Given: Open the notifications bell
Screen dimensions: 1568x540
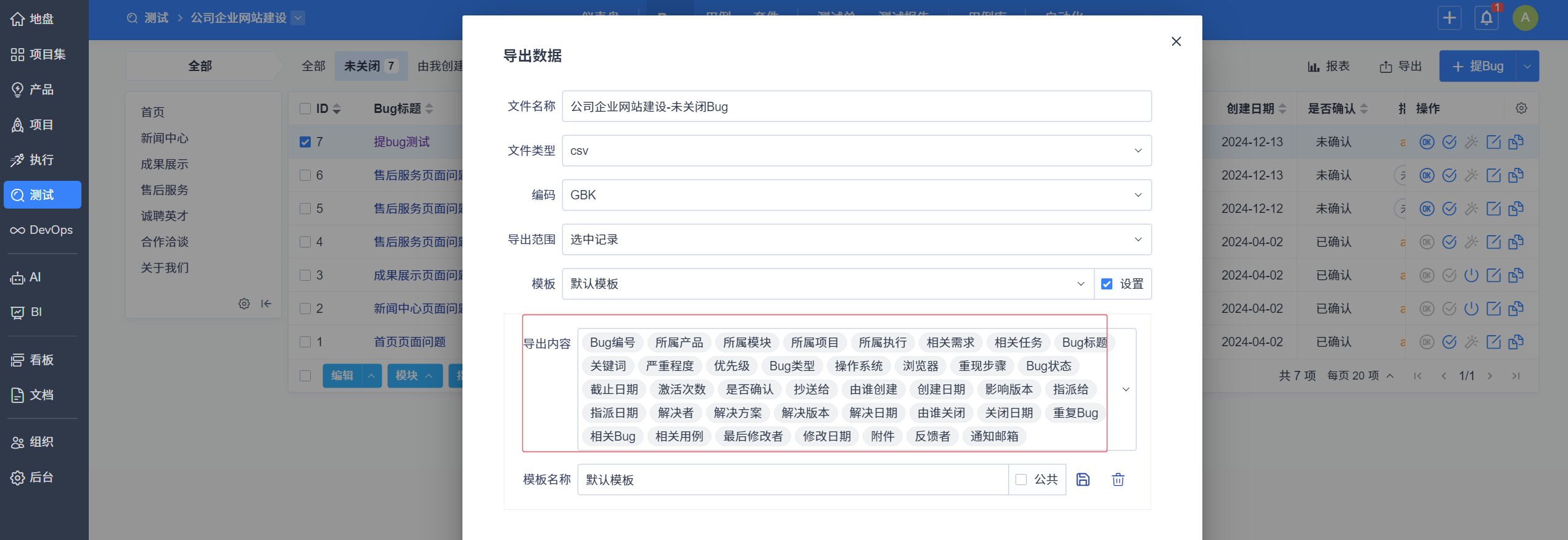Looking at the screenshot, I should (x=1487, y=18).
